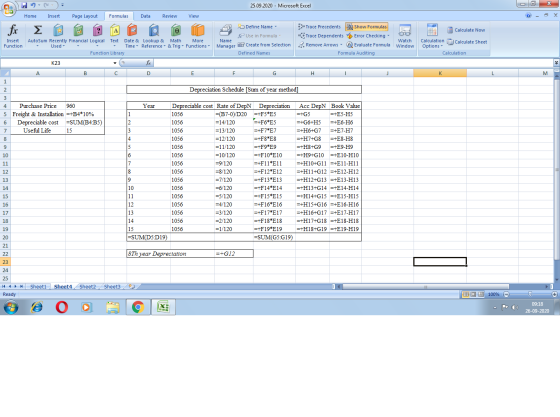Zoom out with the minus button
560x417 pixels.
pyautogui.click(x=506, y=295)
